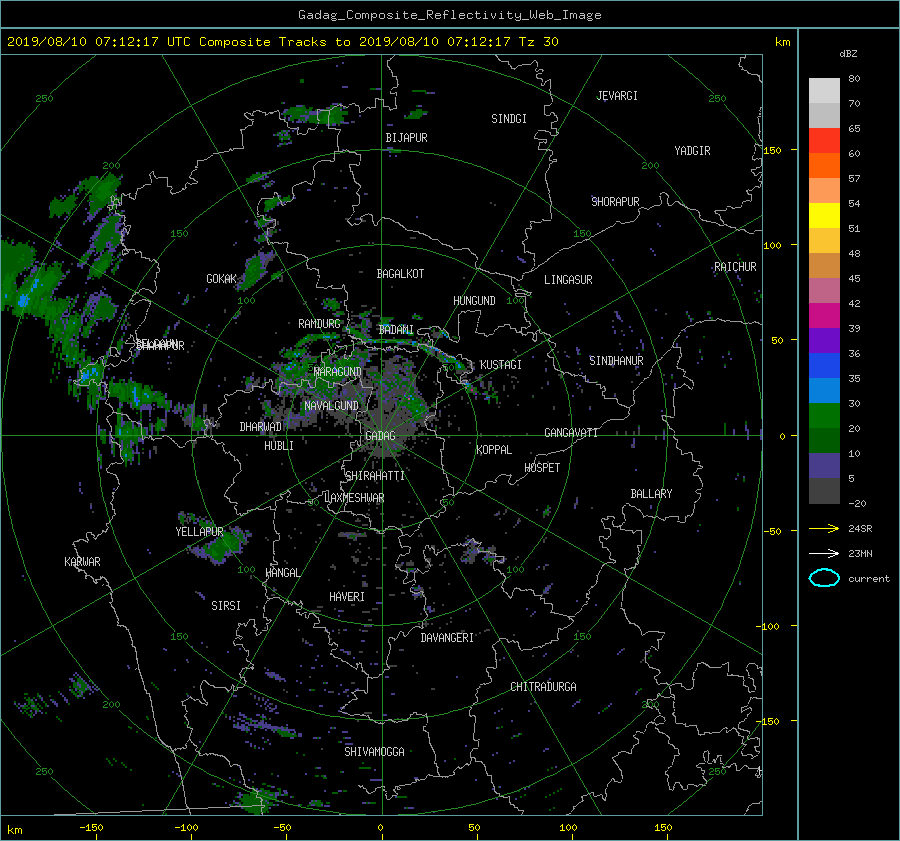Click the red 65 dBZ legend swatch
Screen dimensions: 900x841
(824, 141)
